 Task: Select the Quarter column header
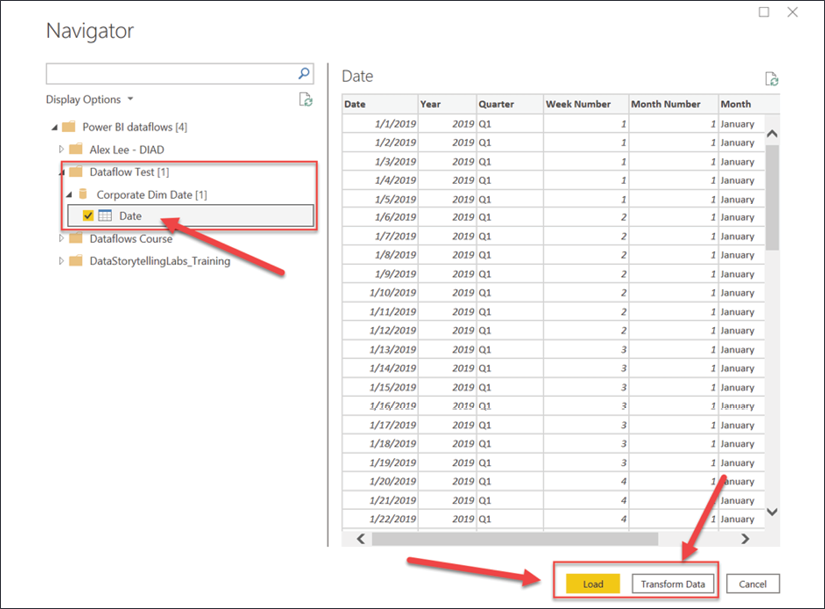point(510,104)
